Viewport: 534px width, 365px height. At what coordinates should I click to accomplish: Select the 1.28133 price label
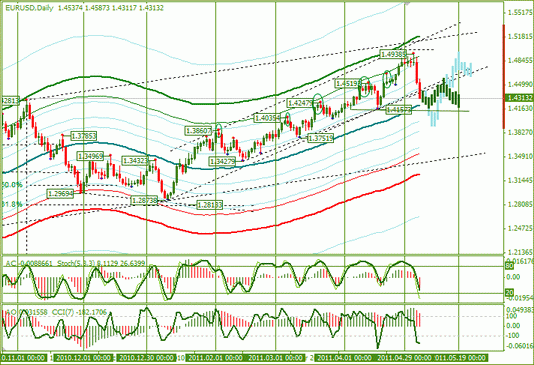click(210, 205)
